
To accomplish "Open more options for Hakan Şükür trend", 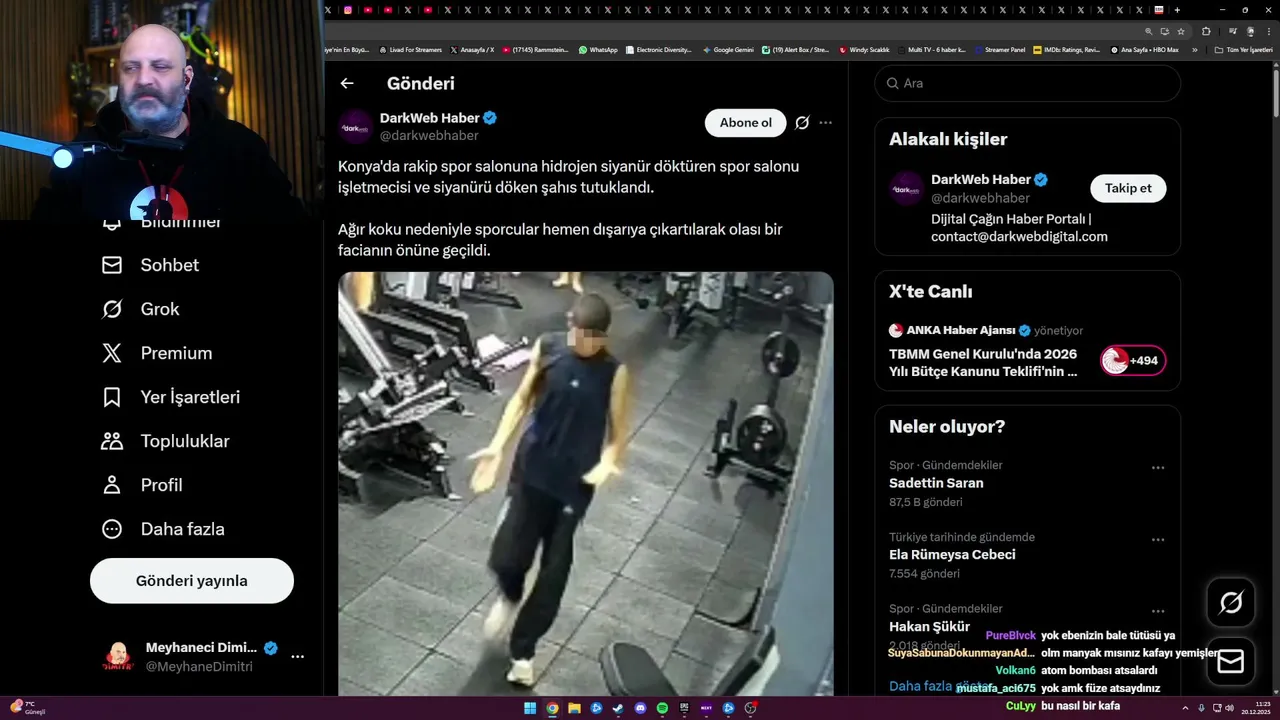I will click(x=1158, y=611).
